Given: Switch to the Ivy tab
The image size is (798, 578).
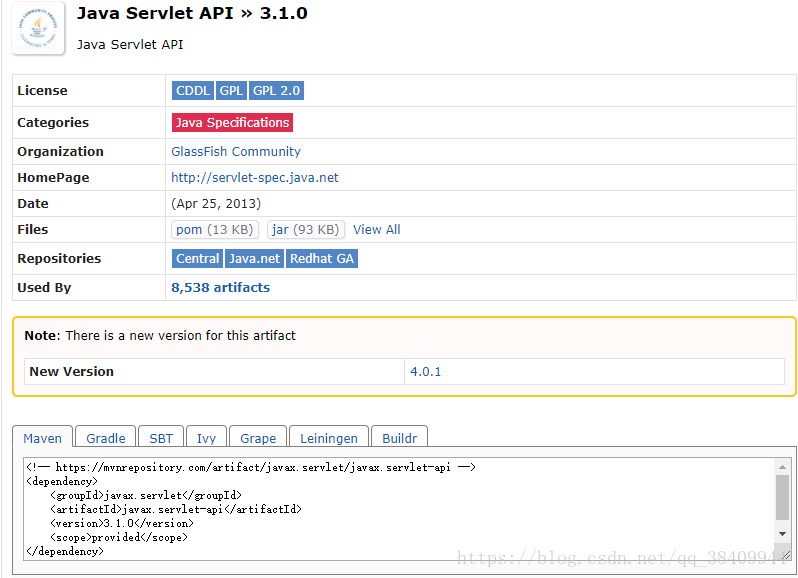Looking at the screenshot, I should tap(206, 438).
